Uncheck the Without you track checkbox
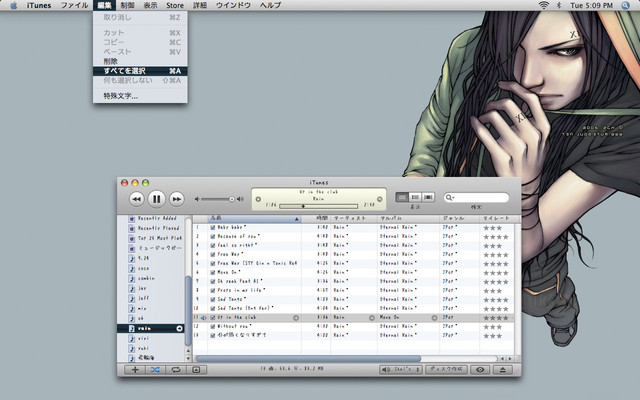 (x=213, y=327)
